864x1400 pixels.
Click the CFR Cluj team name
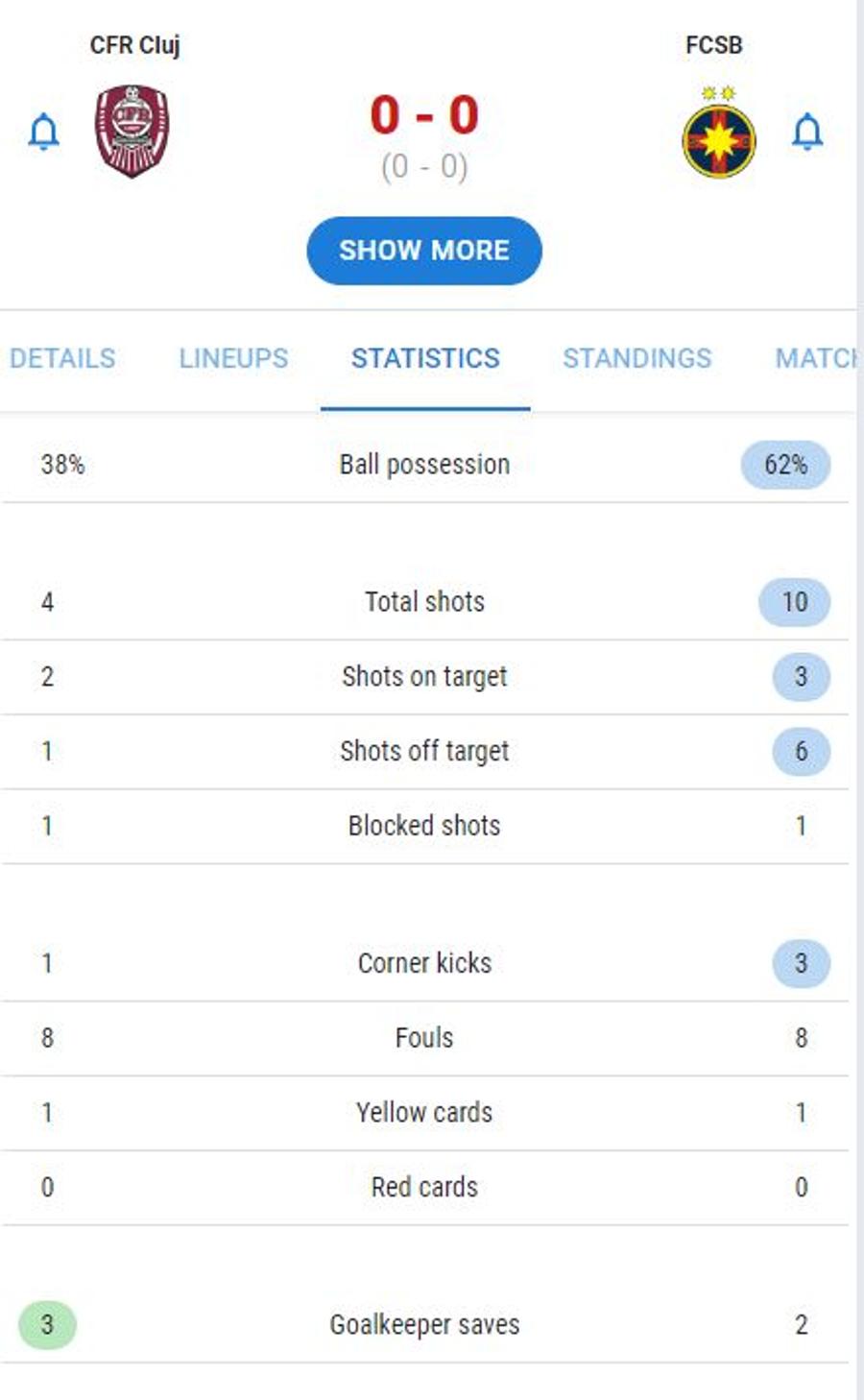tap(135, 45)
